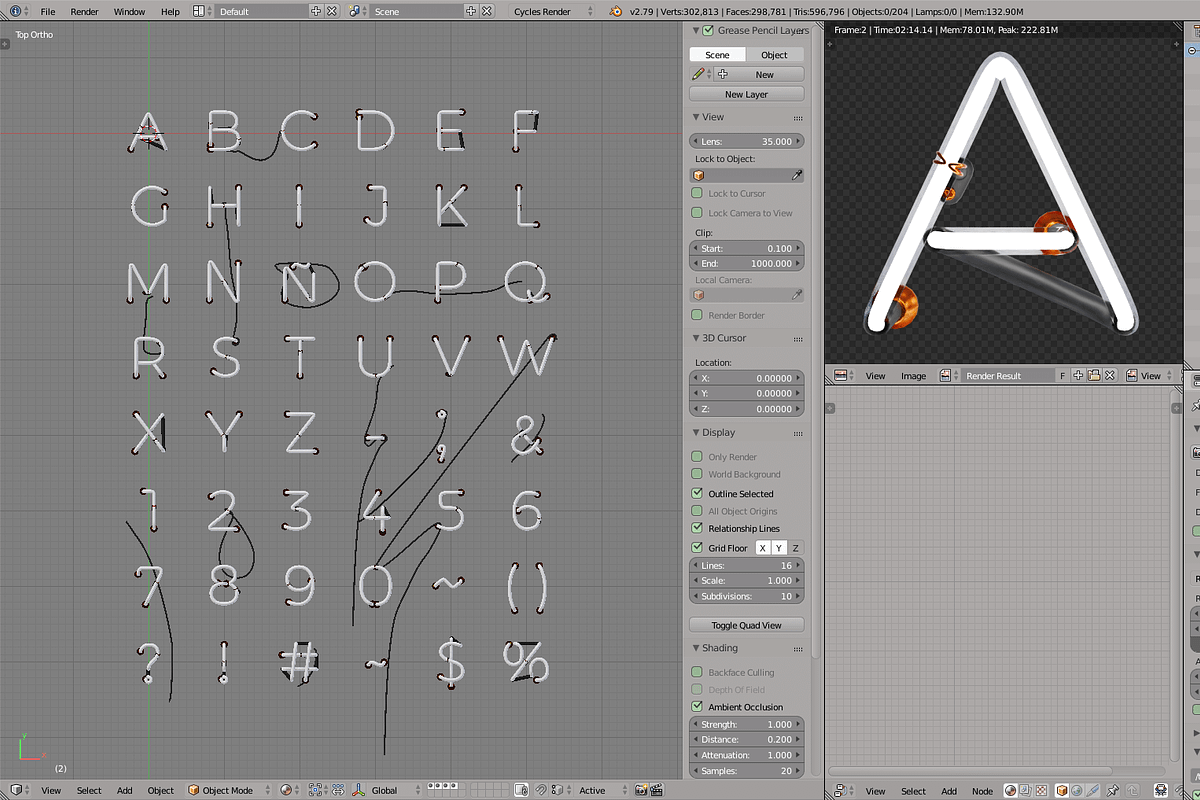The height and width of the screenshot is (800, 1200).
Task: Delete the Default screen layout
Action: tap(332, 11)
